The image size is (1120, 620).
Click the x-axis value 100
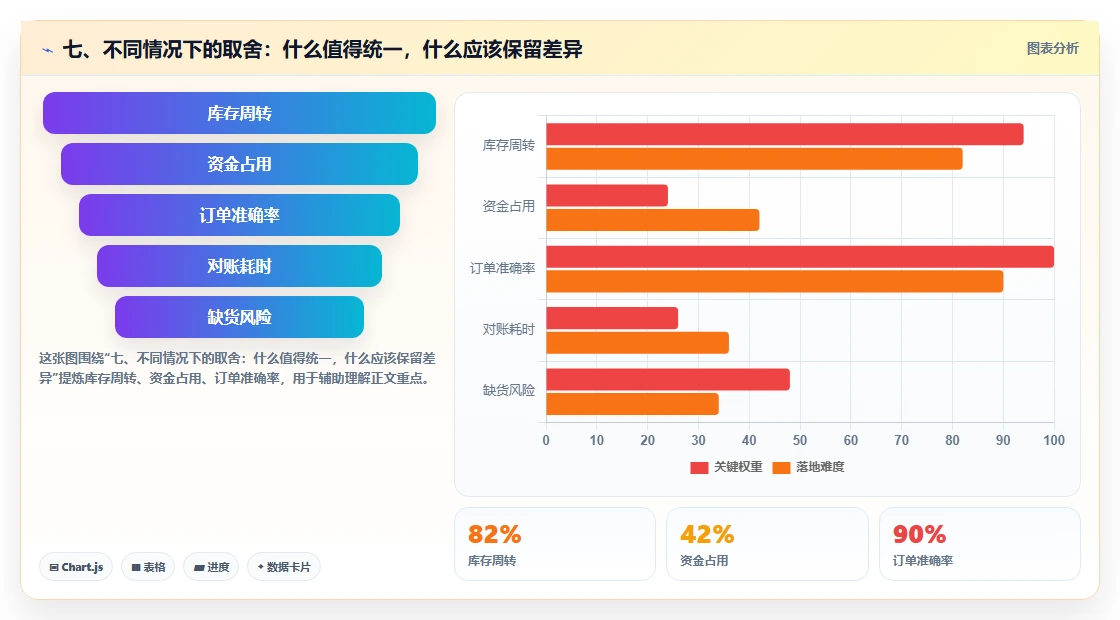click(x=1054, y=440)
